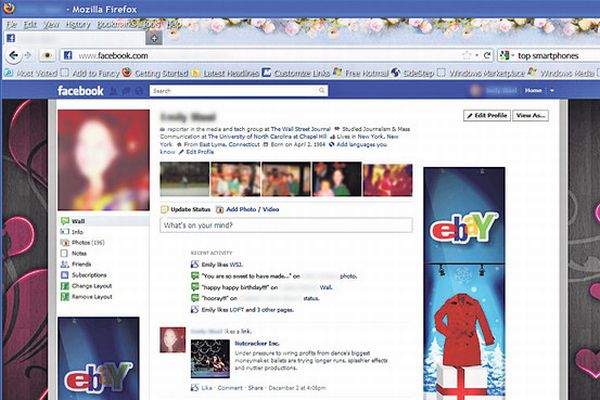Click the Firefox back arrow button

[13, 56]
